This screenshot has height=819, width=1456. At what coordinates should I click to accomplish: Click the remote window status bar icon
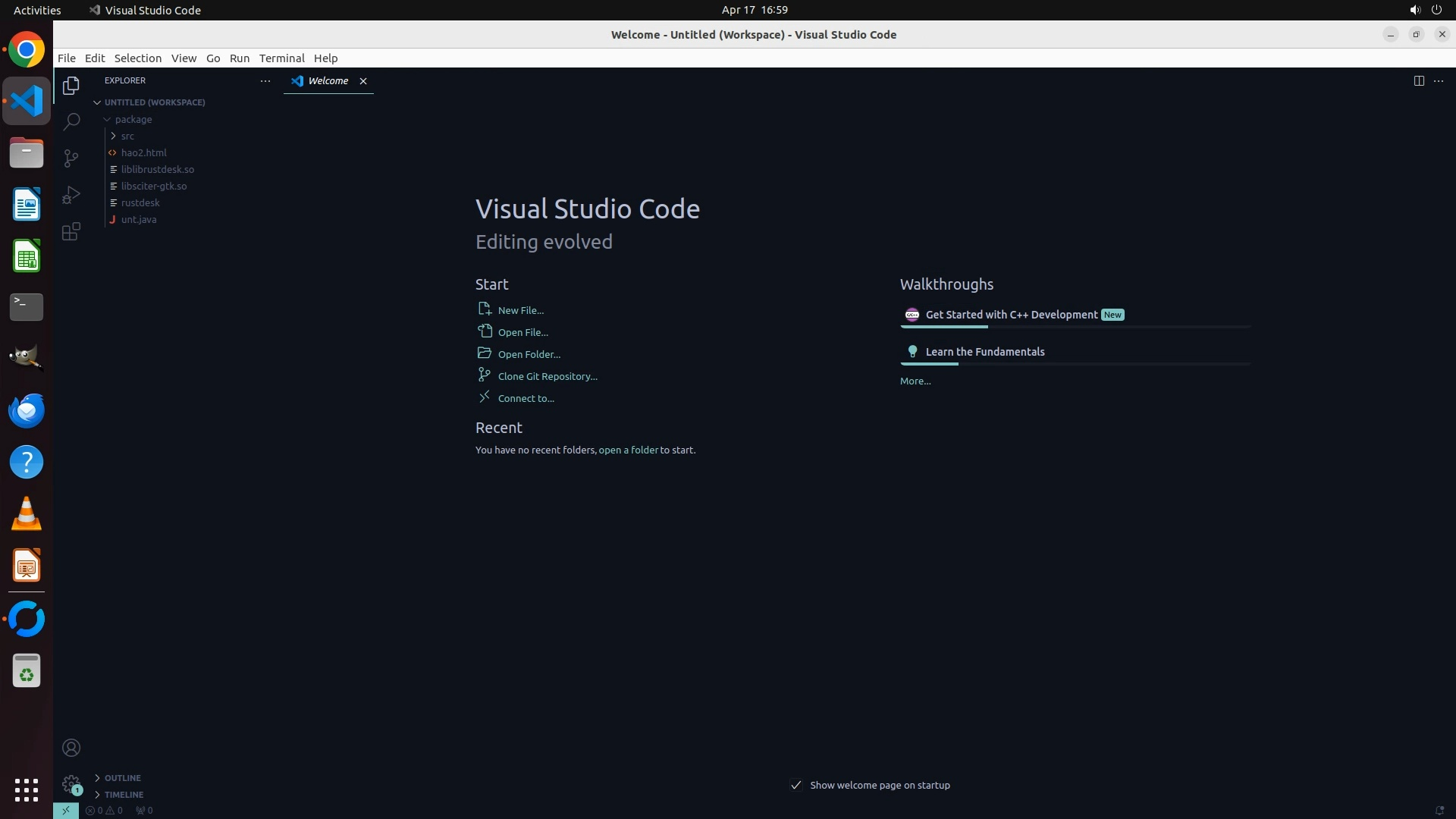coord(66,810)
